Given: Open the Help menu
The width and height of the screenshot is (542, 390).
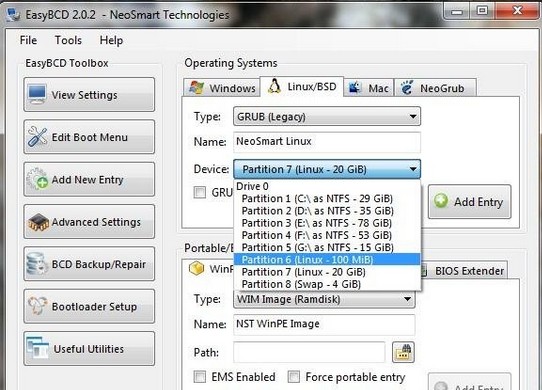Looking at the screenshot, I should click(111, 40).
